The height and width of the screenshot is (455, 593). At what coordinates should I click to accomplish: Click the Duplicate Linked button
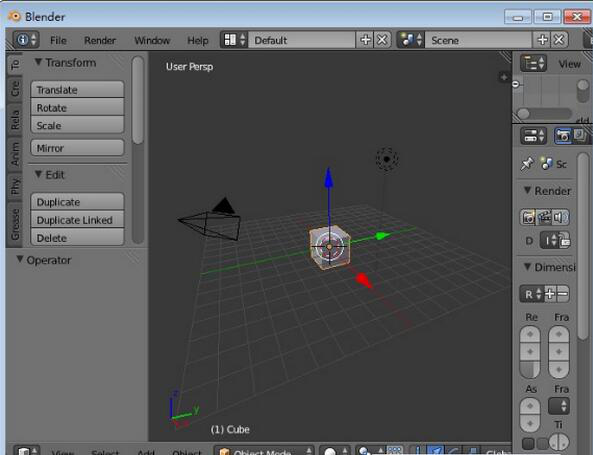77,220
